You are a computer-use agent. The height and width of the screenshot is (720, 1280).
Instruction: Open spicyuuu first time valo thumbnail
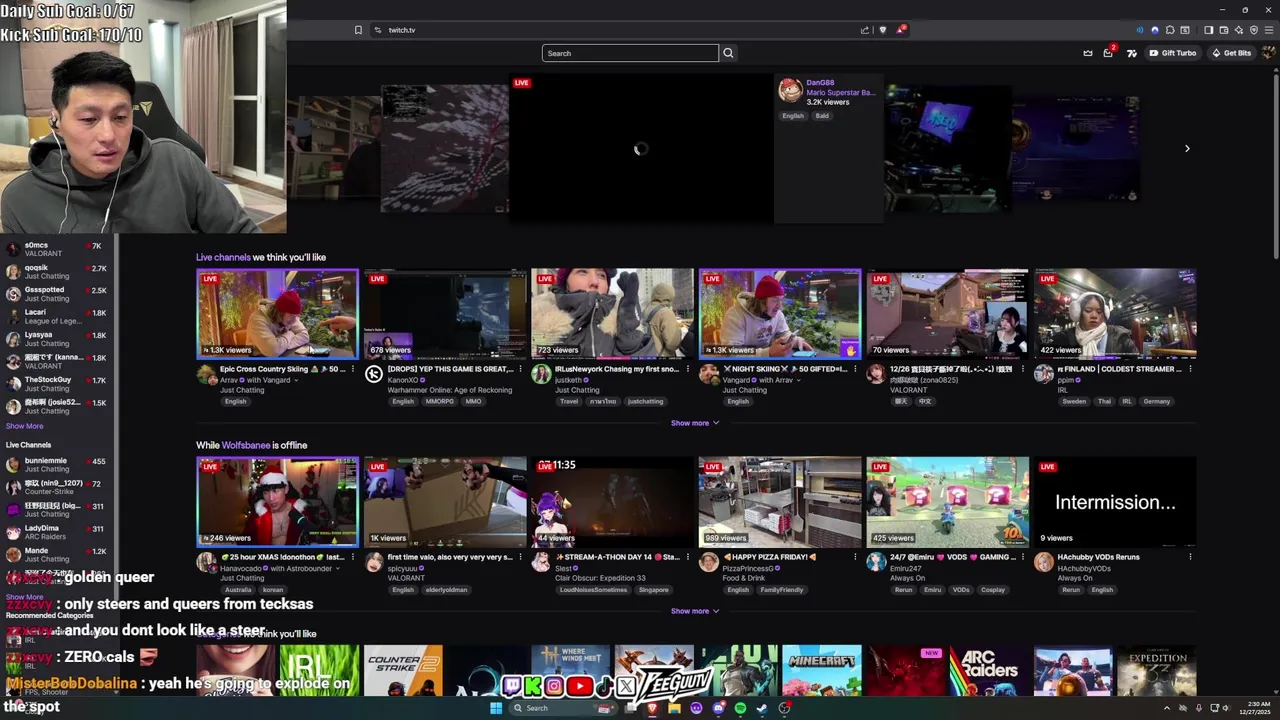click(x=445, y=502)
